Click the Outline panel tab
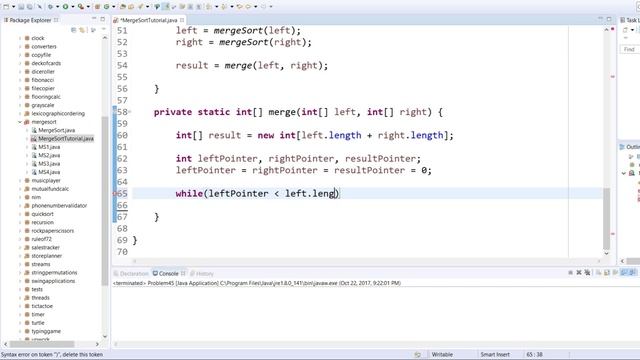The width and height of the screenshot is (640, 360). [631, 147]
